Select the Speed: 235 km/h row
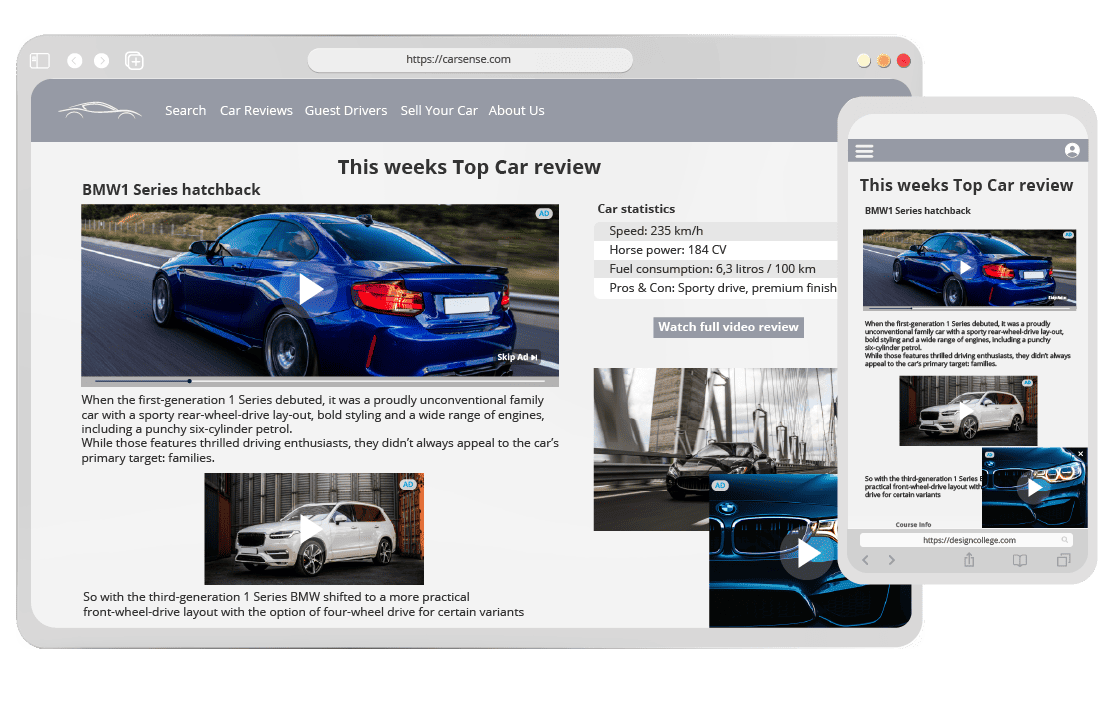1119x703 pixels. 715,231
